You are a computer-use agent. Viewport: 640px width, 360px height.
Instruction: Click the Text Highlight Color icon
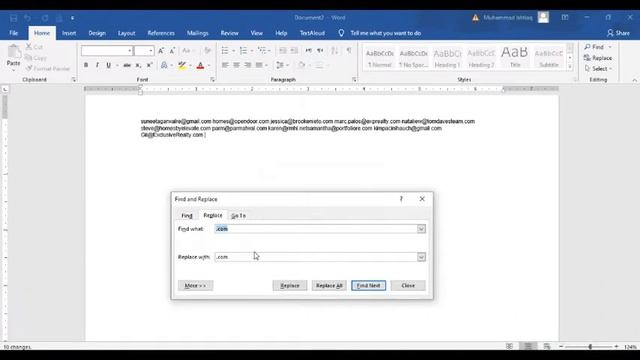pyautogui.click(x=182, y=65)
